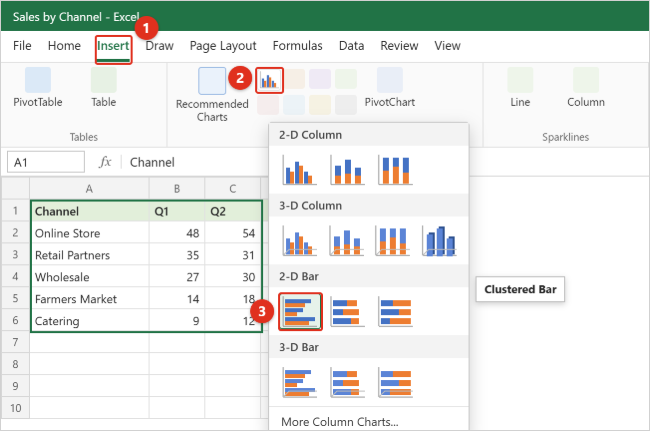Select row 10 header
This screenshot has width=650, height=431.
[x=15, y=408]
